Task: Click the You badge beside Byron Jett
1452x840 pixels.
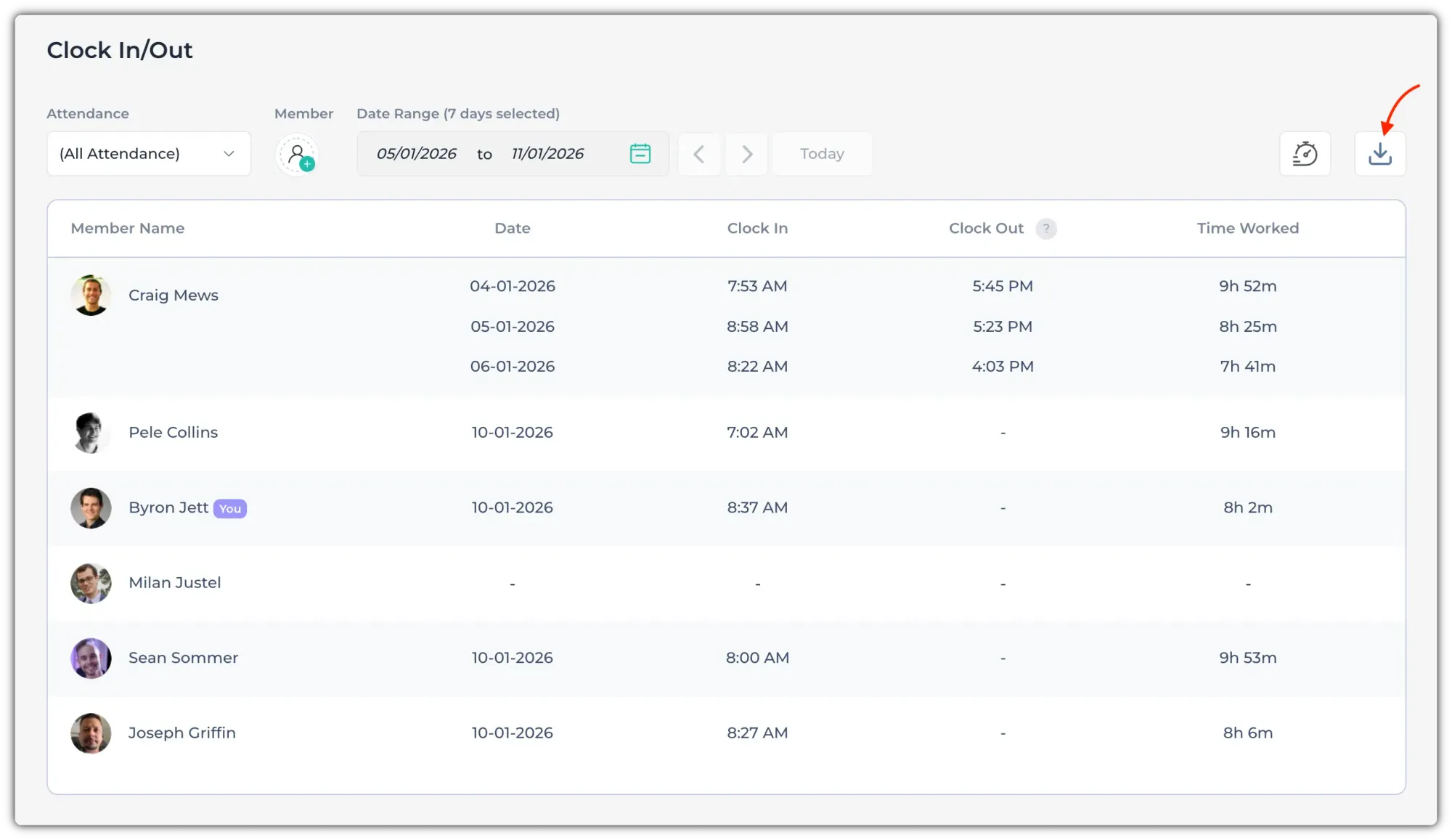Action: [230, 509]
